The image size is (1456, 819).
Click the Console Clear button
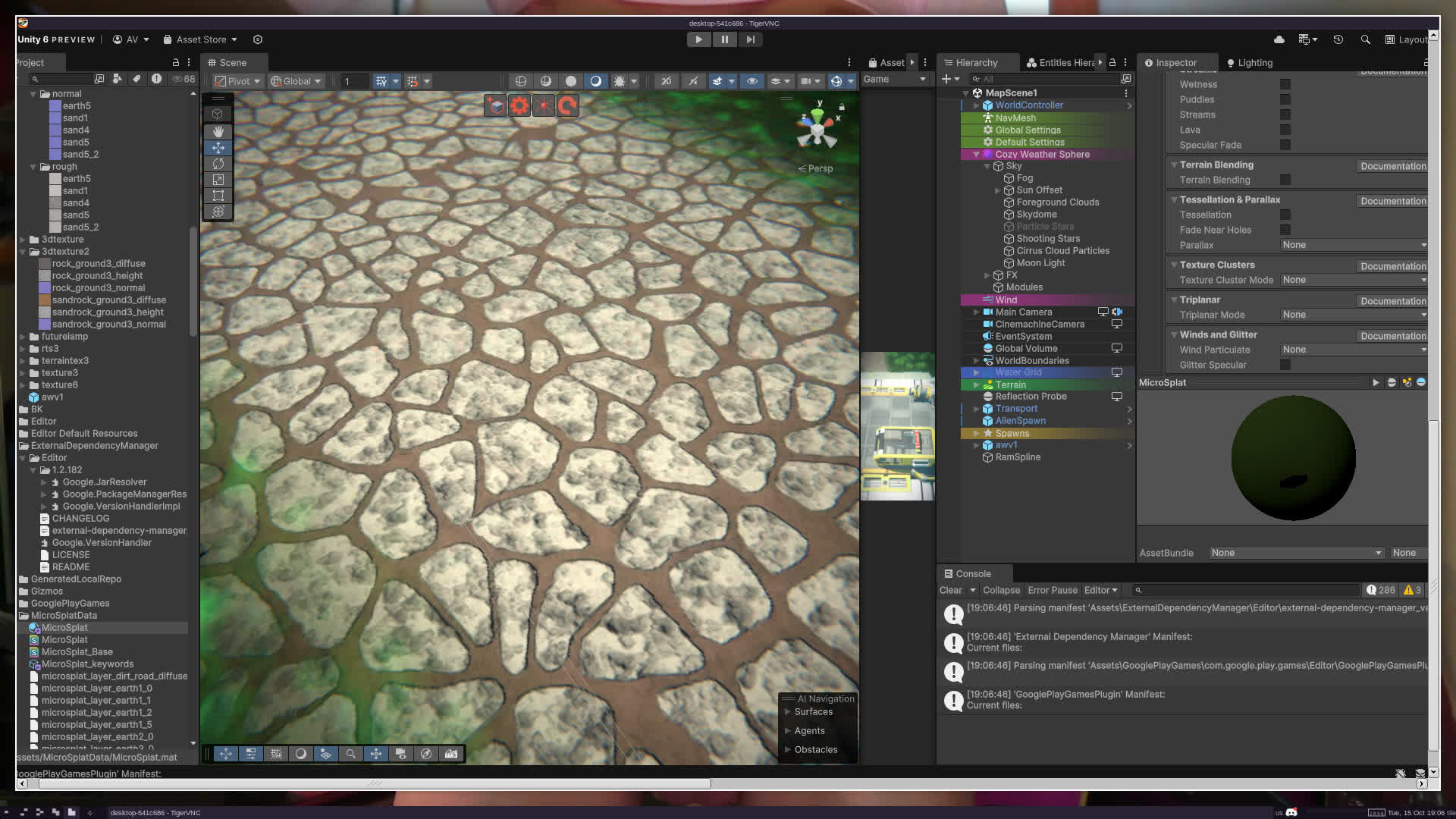(950, 590)
